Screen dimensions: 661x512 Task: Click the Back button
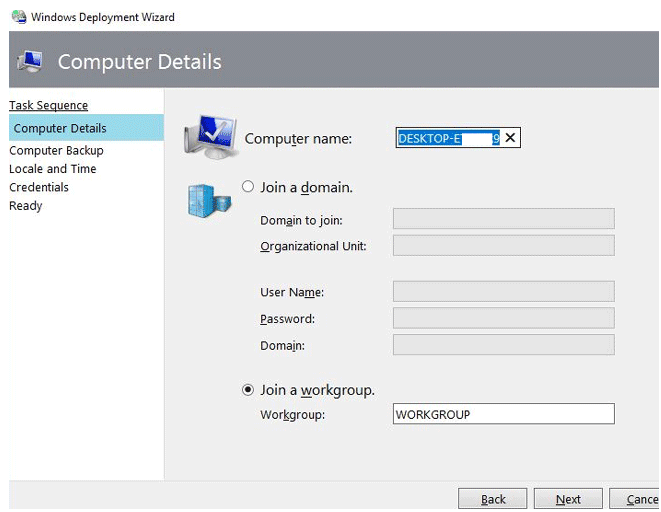(x=492, y=499)
